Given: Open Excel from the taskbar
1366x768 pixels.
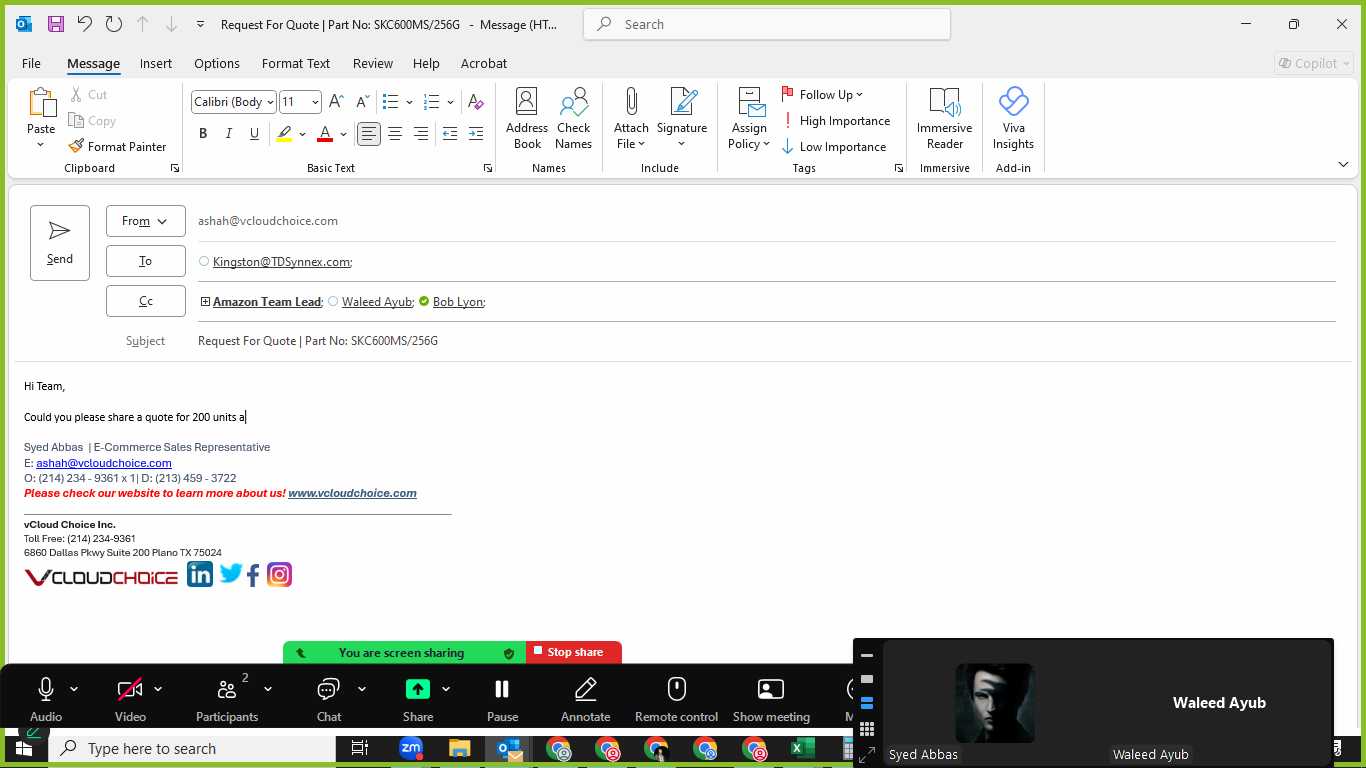Looking at the screenshot, I should coord(803,748).
